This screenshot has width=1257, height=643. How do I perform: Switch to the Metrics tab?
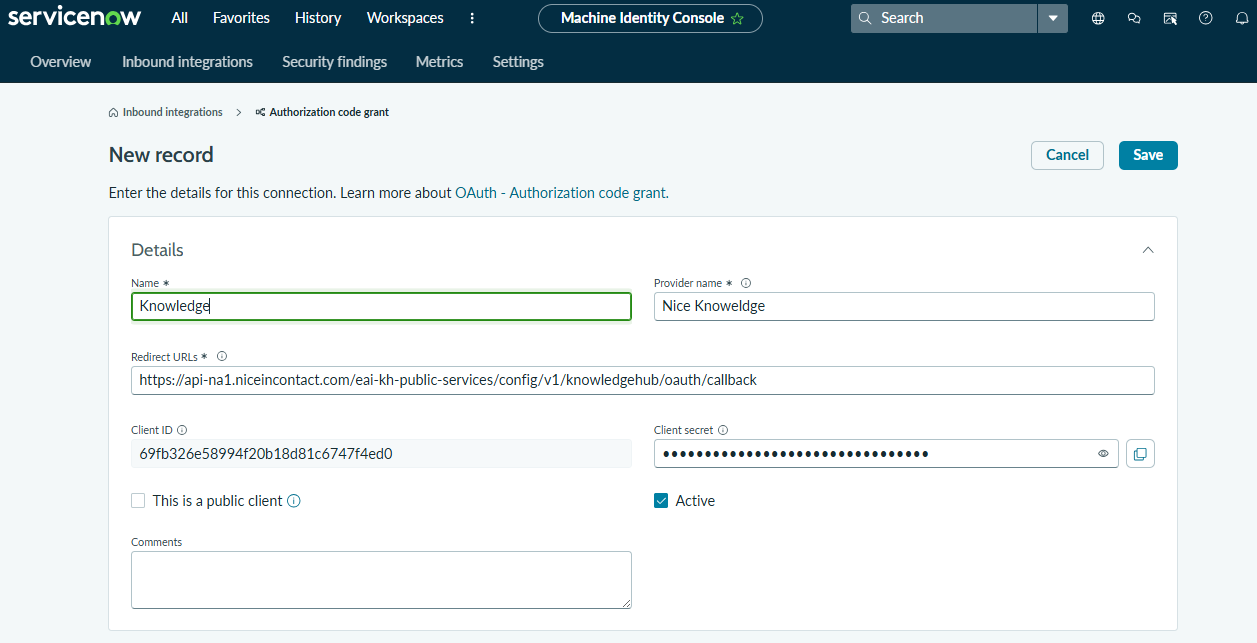pos(440,62)
